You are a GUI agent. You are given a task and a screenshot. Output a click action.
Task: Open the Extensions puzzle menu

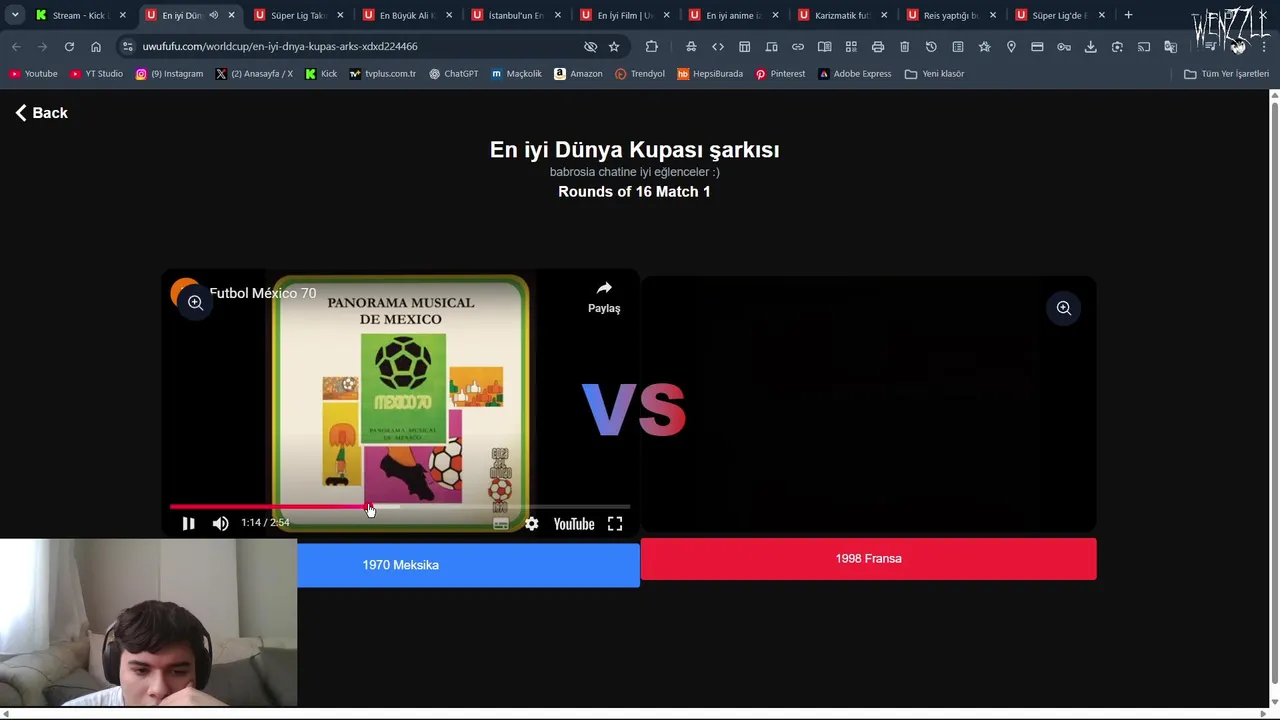click(652, 46)
